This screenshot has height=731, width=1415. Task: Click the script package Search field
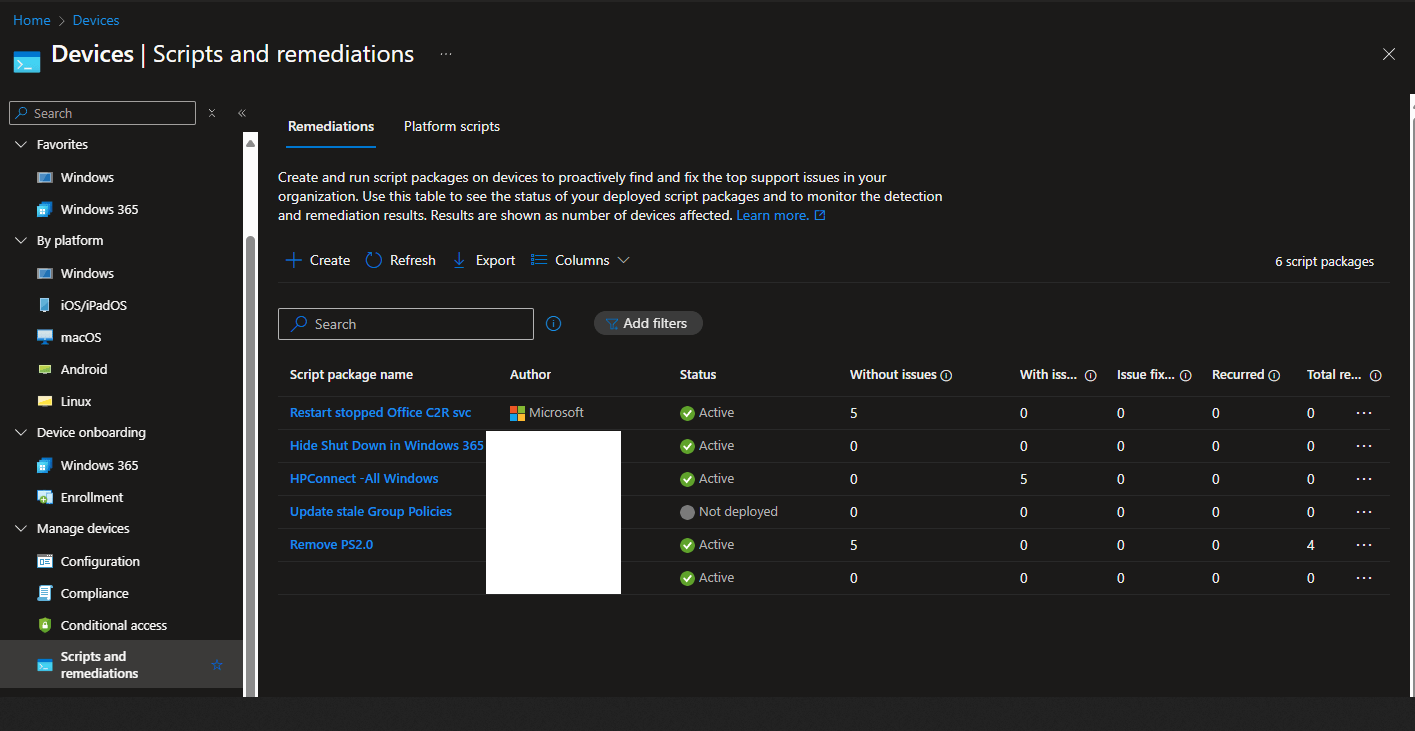pos(406,324)
